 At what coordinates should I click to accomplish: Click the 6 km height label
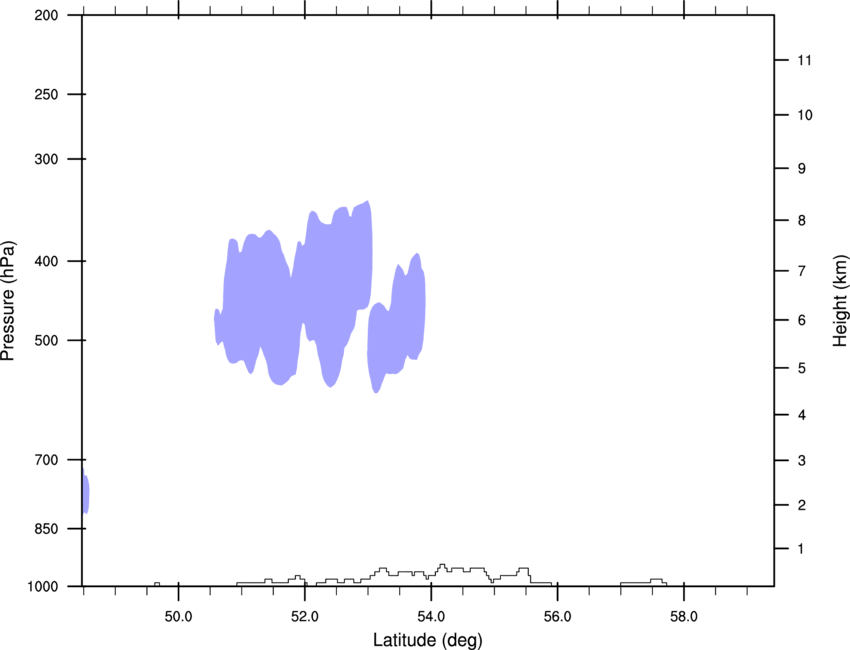[x=802, y=320]
